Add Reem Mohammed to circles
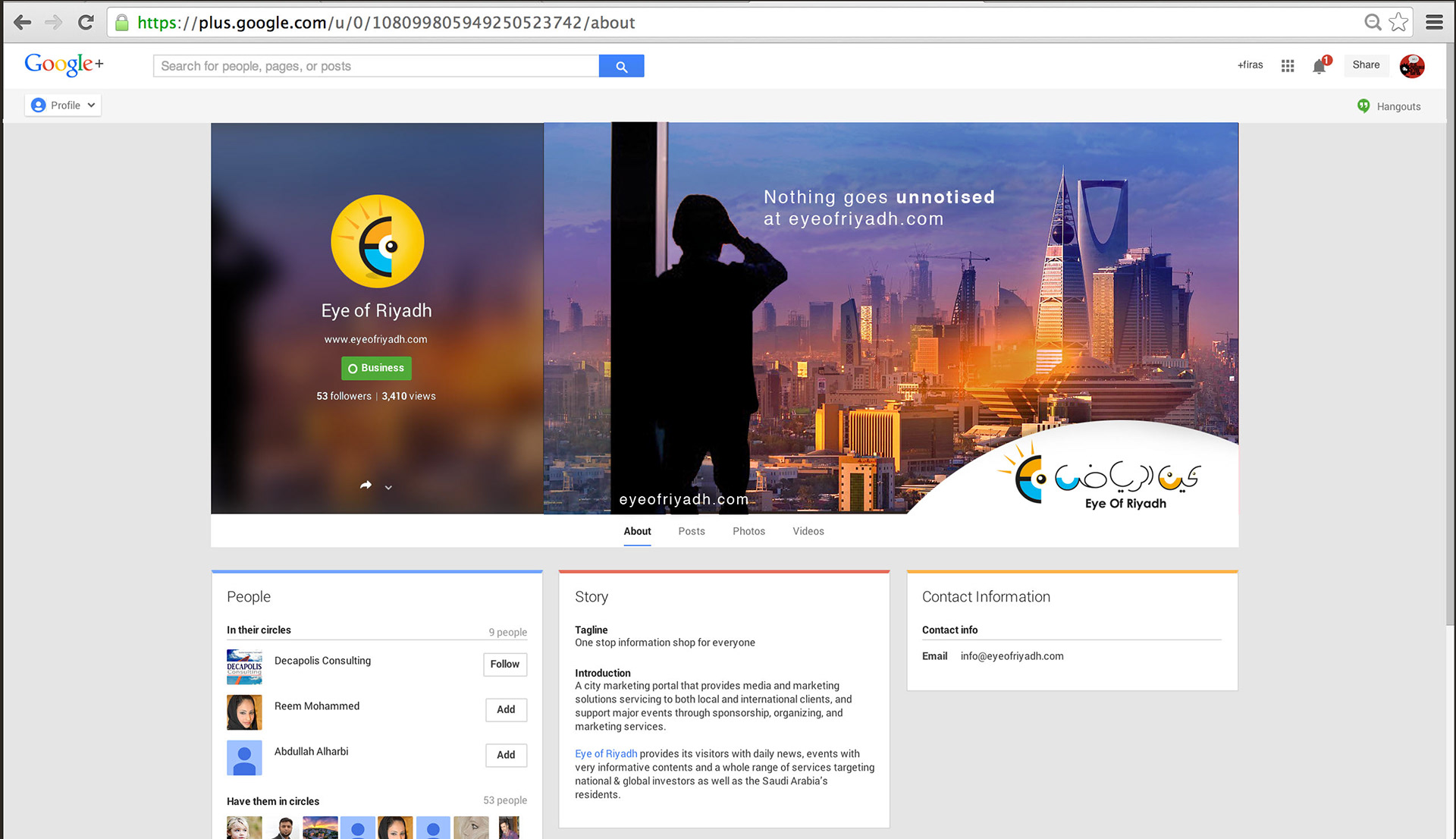The image size is (1456, 839). pyautogui.click(x=506, y=710)
